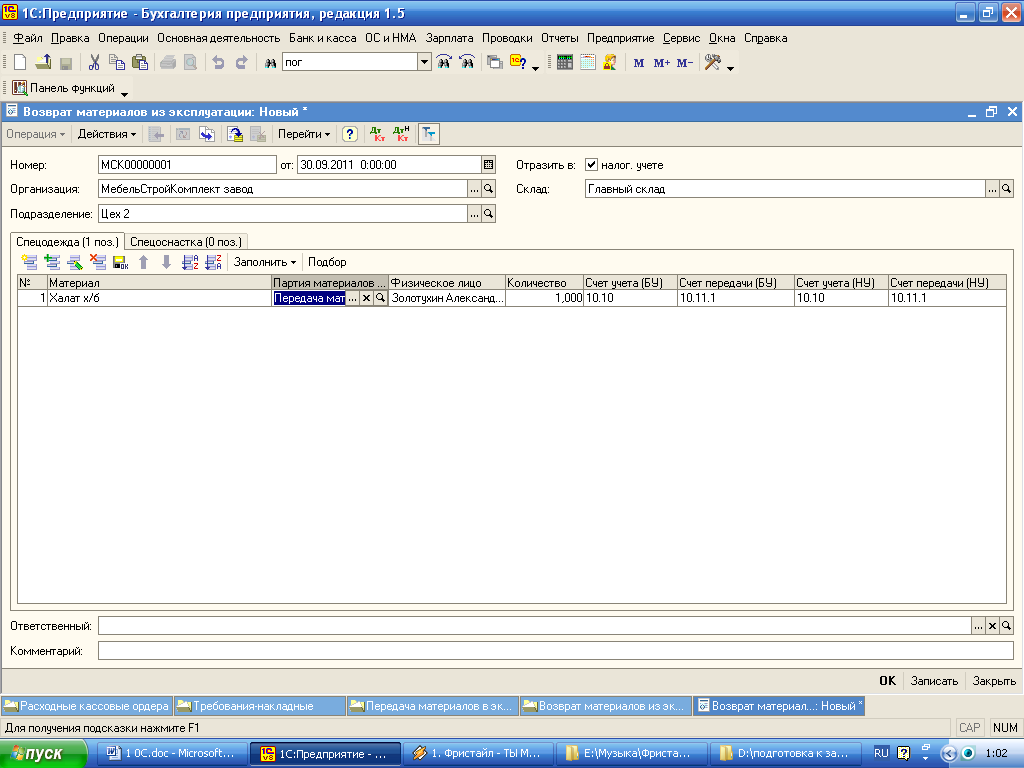Image resolution: width=1024 pixels, height=768 pixels.
Task: Open the Заполнить dropdown menu
Action: tap(264, 263)
